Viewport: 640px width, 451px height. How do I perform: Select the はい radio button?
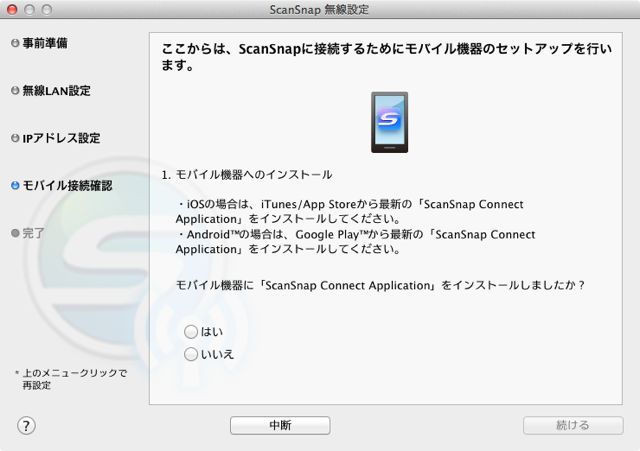[x=191, y=332]
